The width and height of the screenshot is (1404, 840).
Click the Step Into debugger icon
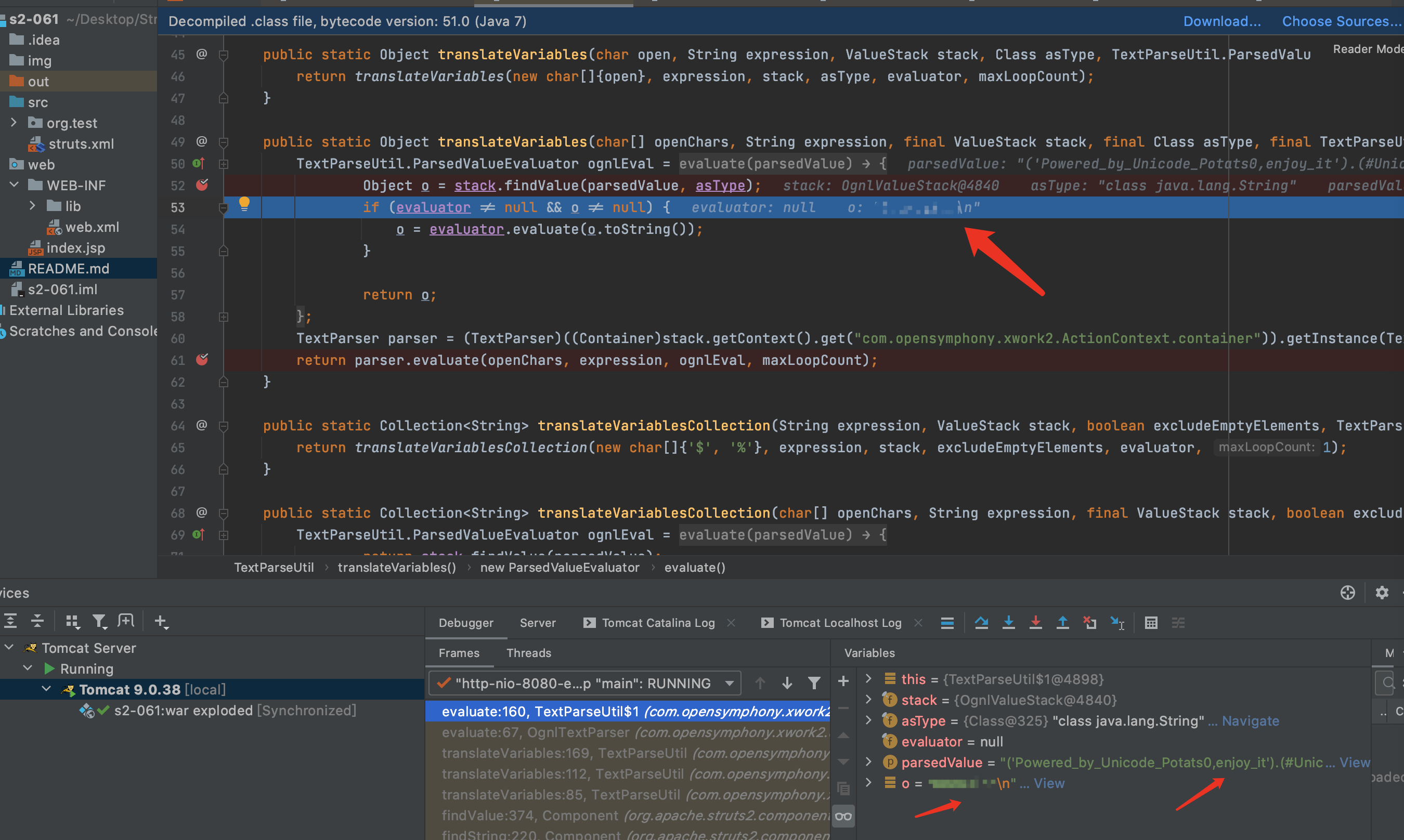pos(1008,623)
